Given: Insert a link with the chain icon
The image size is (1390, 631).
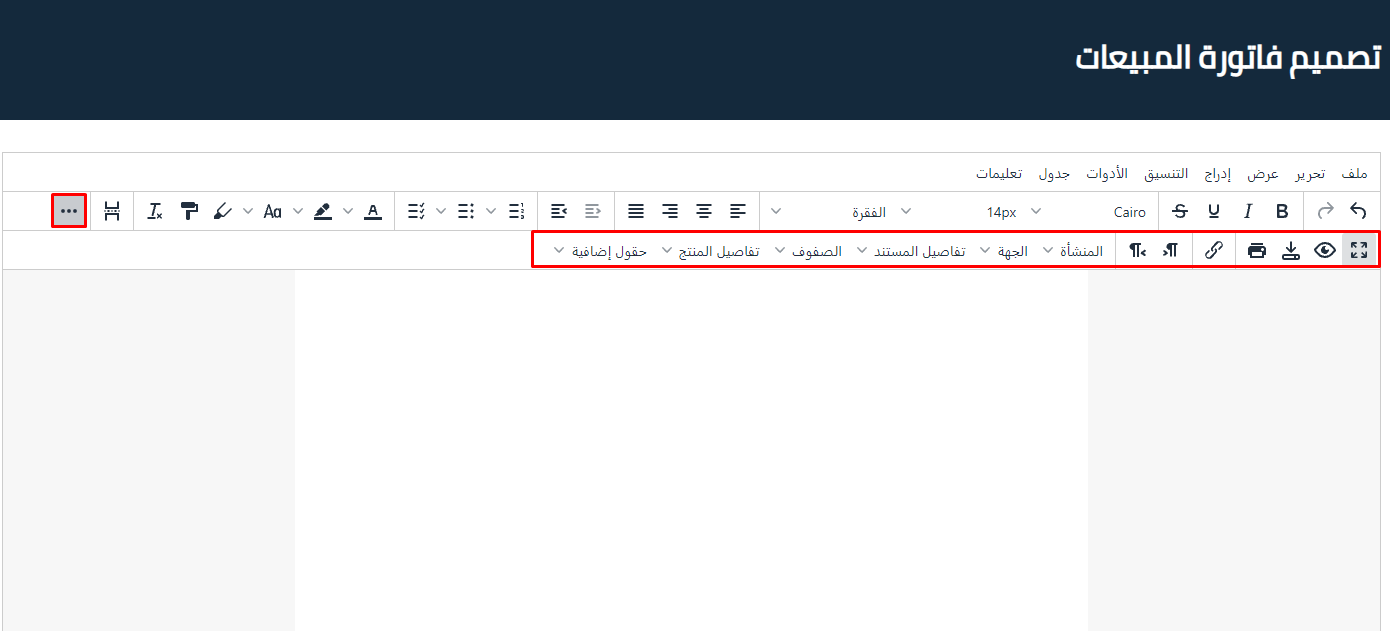Looking at the screenshot, I should pos(1214,251).
